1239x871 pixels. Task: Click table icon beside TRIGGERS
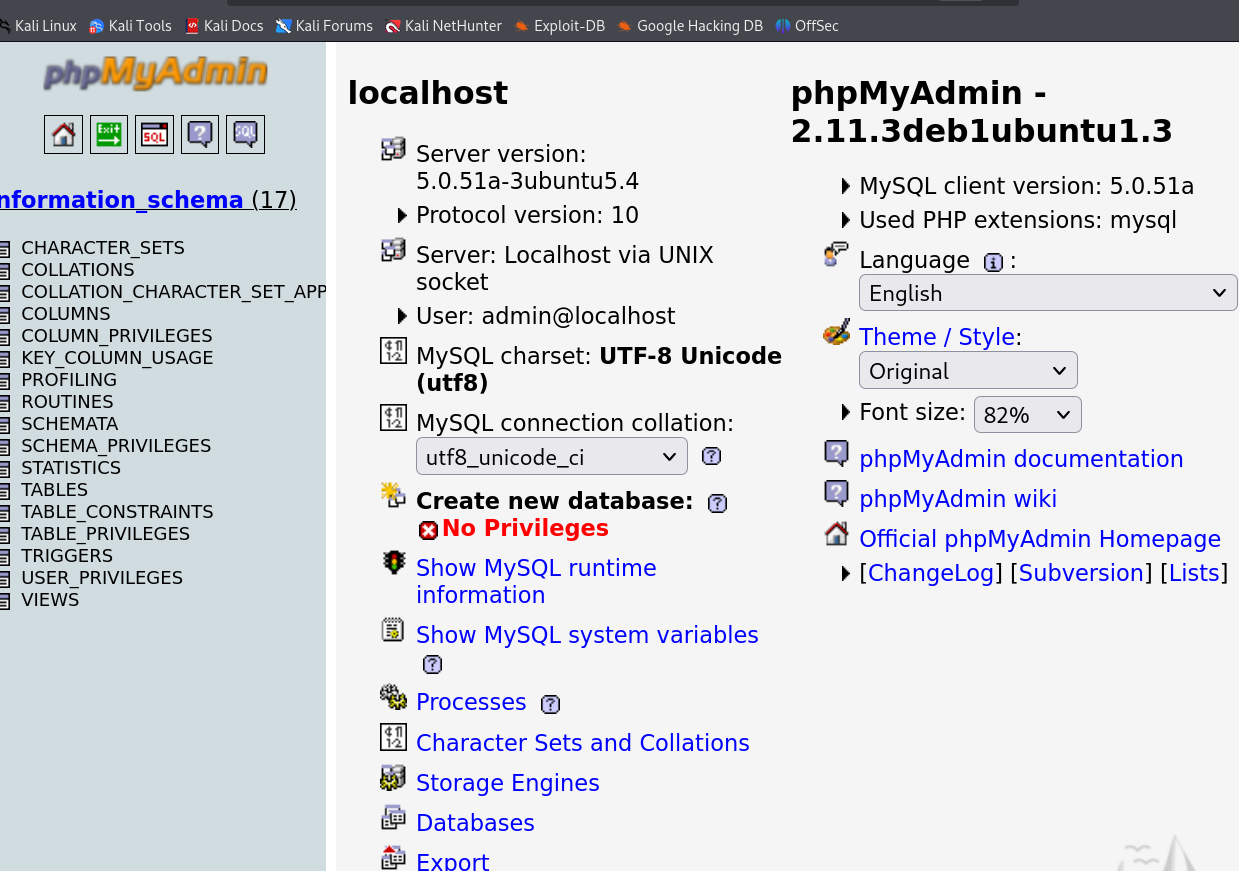click(x=5, y=556)
